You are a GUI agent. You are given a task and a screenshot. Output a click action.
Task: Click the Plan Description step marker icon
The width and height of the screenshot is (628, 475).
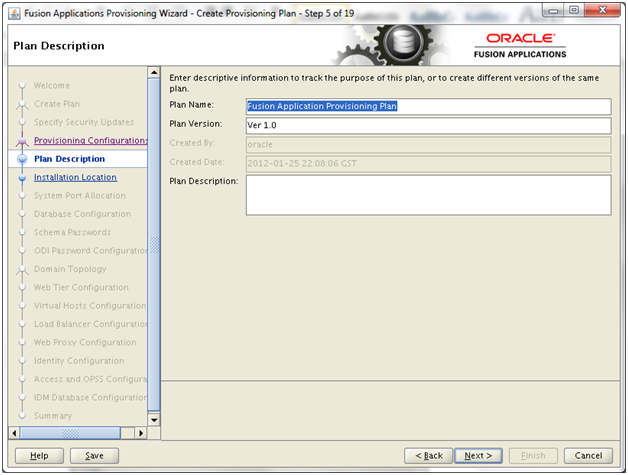point(22,159)
